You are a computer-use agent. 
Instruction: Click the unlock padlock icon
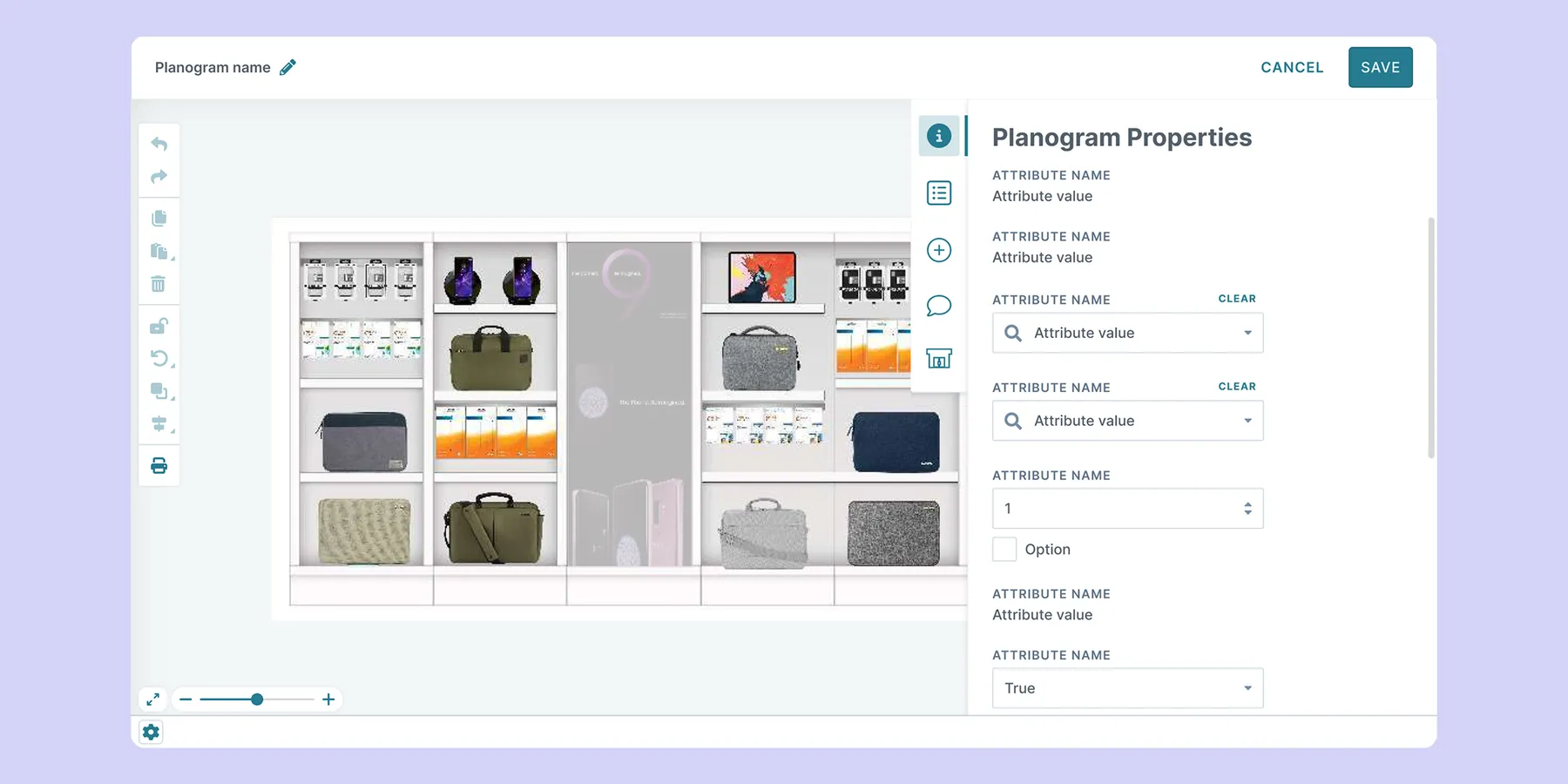tap(159, 326)
